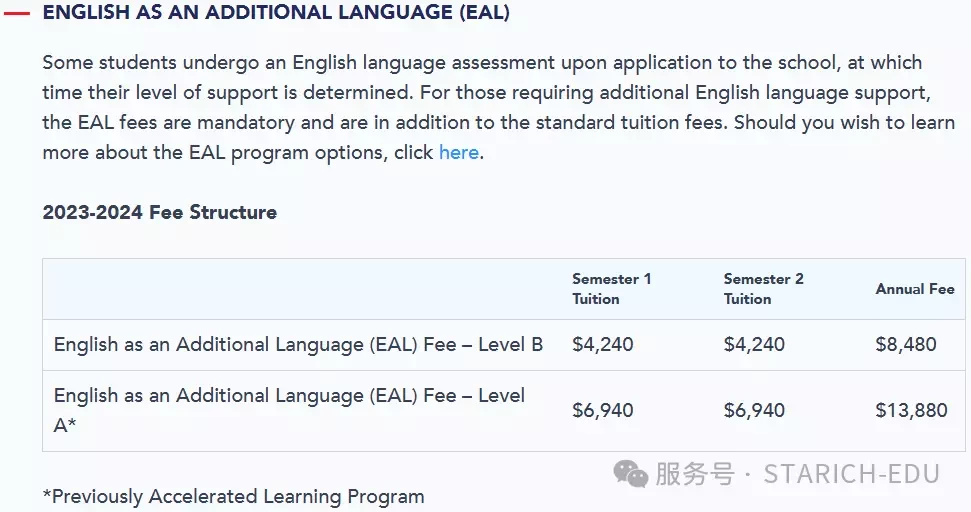Screen dimensions: 971x512
Task: Select the EAL Fee Level B row label
Action: [x=298, y=345]
